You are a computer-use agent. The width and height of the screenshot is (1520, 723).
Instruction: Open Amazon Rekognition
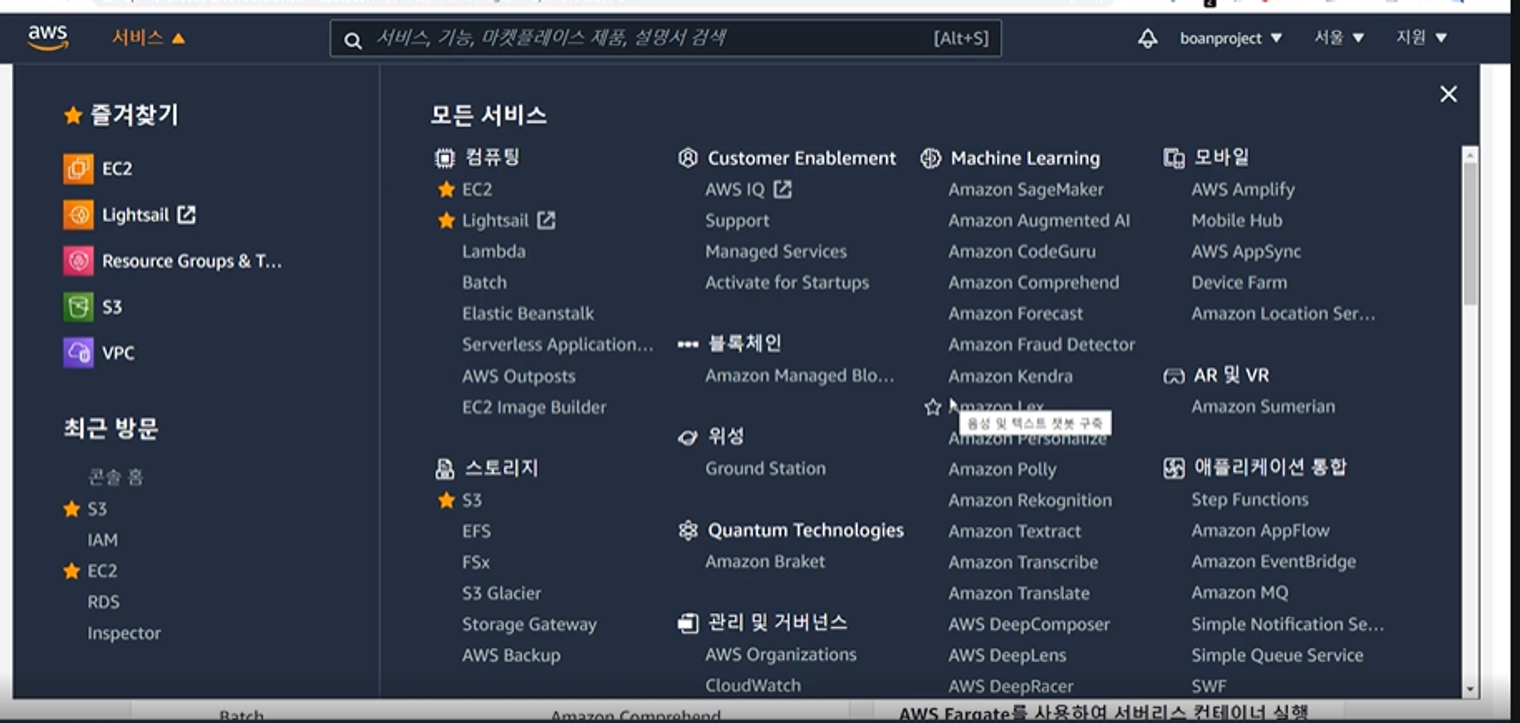click(x=1029, y=500)
